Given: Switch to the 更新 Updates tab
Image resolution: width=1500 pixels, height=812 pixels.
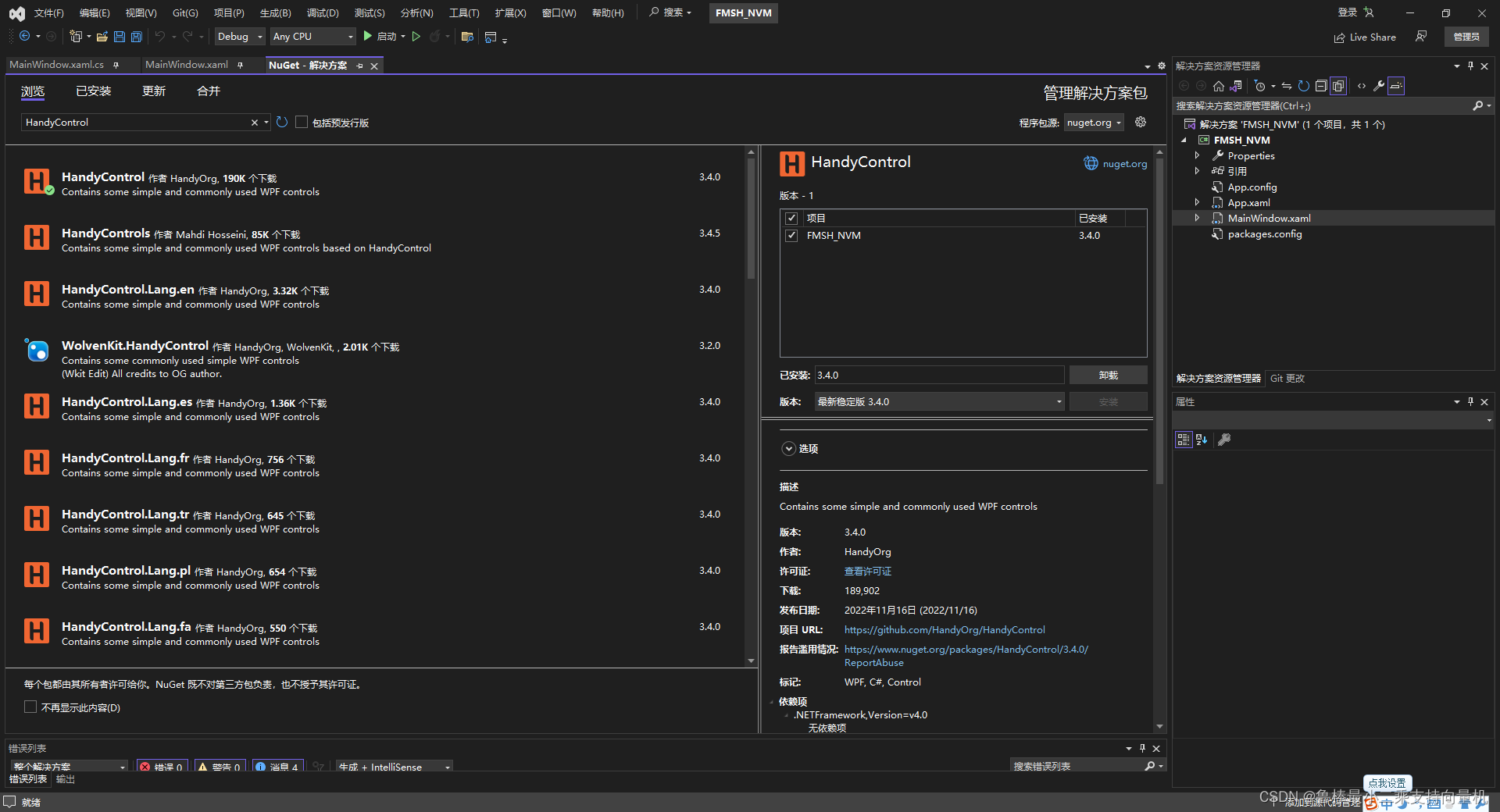Looking at the screenshot, I should pyautogui.click(x=154, y=91).
